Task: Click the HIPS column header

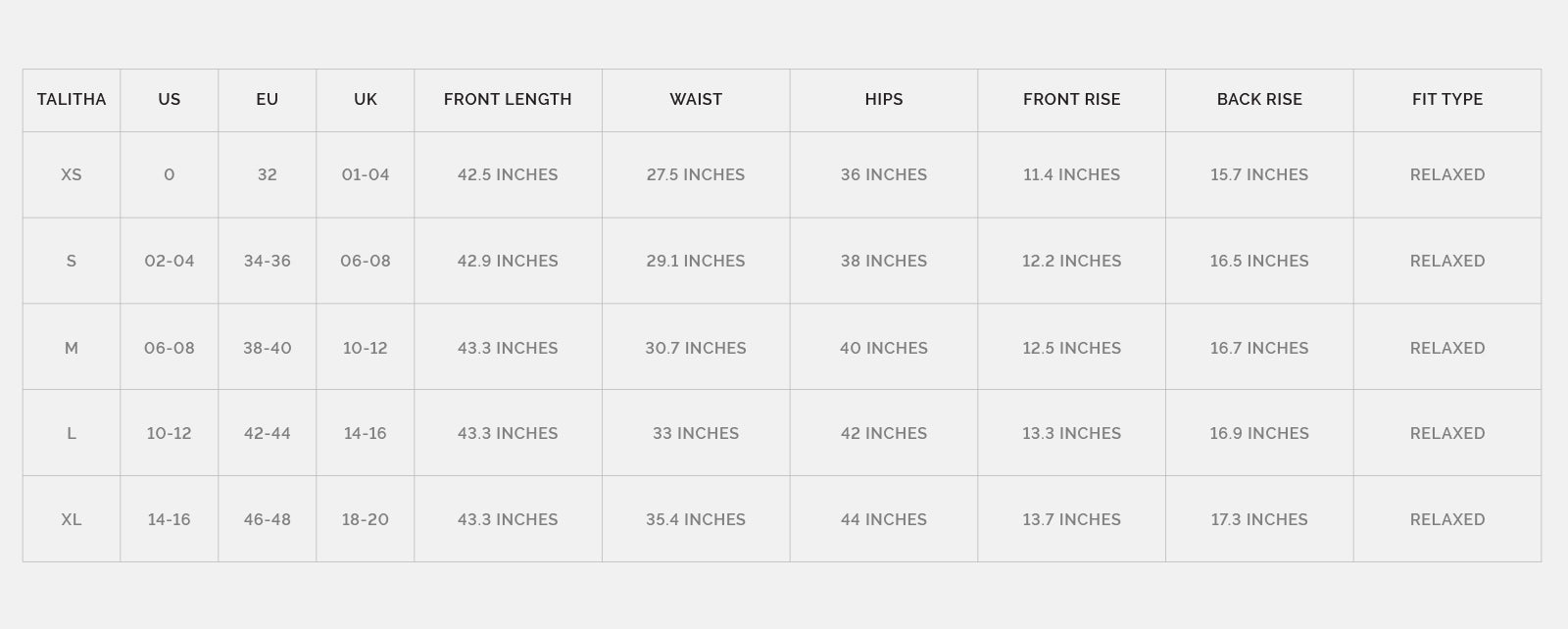Action: [884, 99]
